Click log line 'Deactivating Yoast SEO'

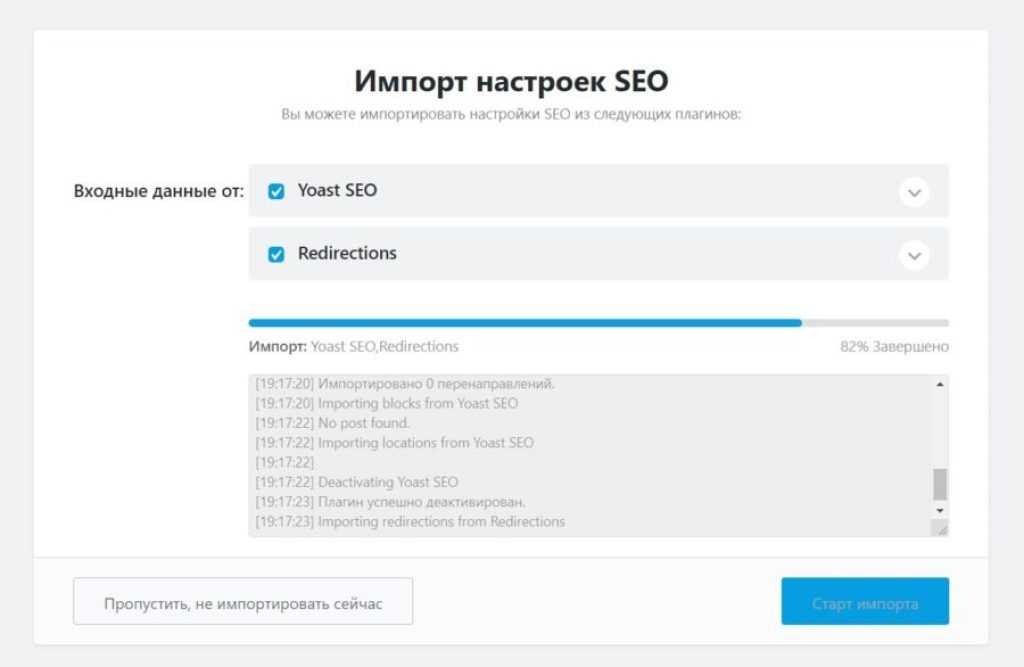(x=357, y=482)
